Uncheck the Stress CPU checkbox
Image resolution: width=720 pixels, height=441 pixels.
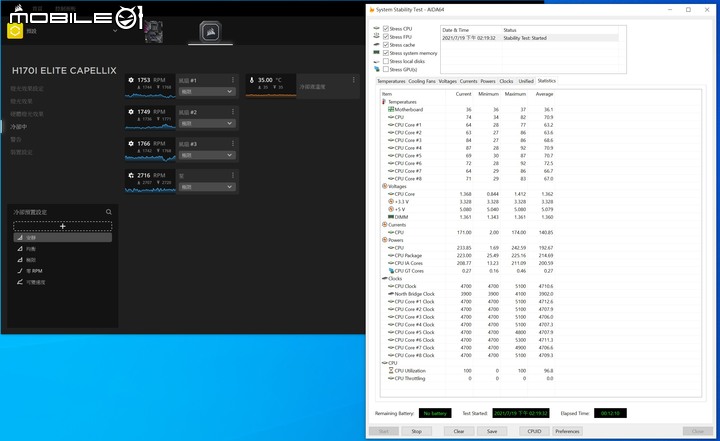coord(386,28)
